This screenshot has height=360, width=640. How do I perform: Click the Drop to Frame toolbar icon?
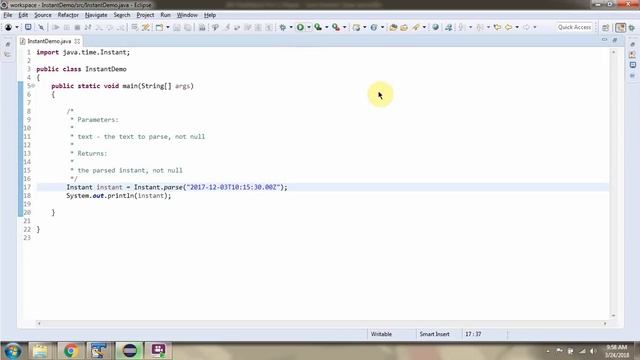tap(134, 27)
